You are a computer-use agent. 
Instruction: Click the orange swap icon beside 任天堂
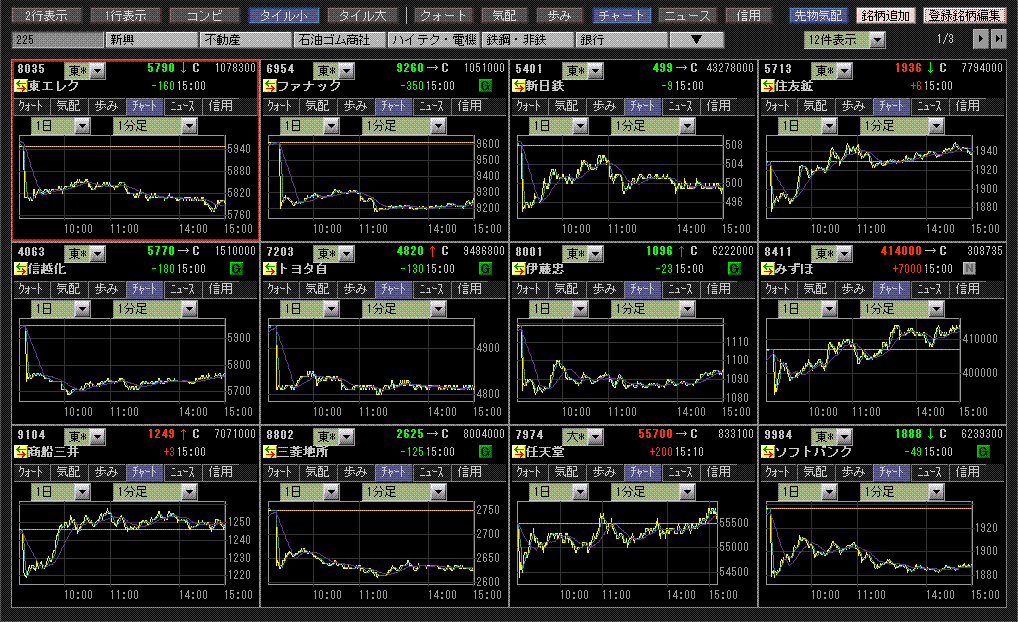[x=519, y=452]
